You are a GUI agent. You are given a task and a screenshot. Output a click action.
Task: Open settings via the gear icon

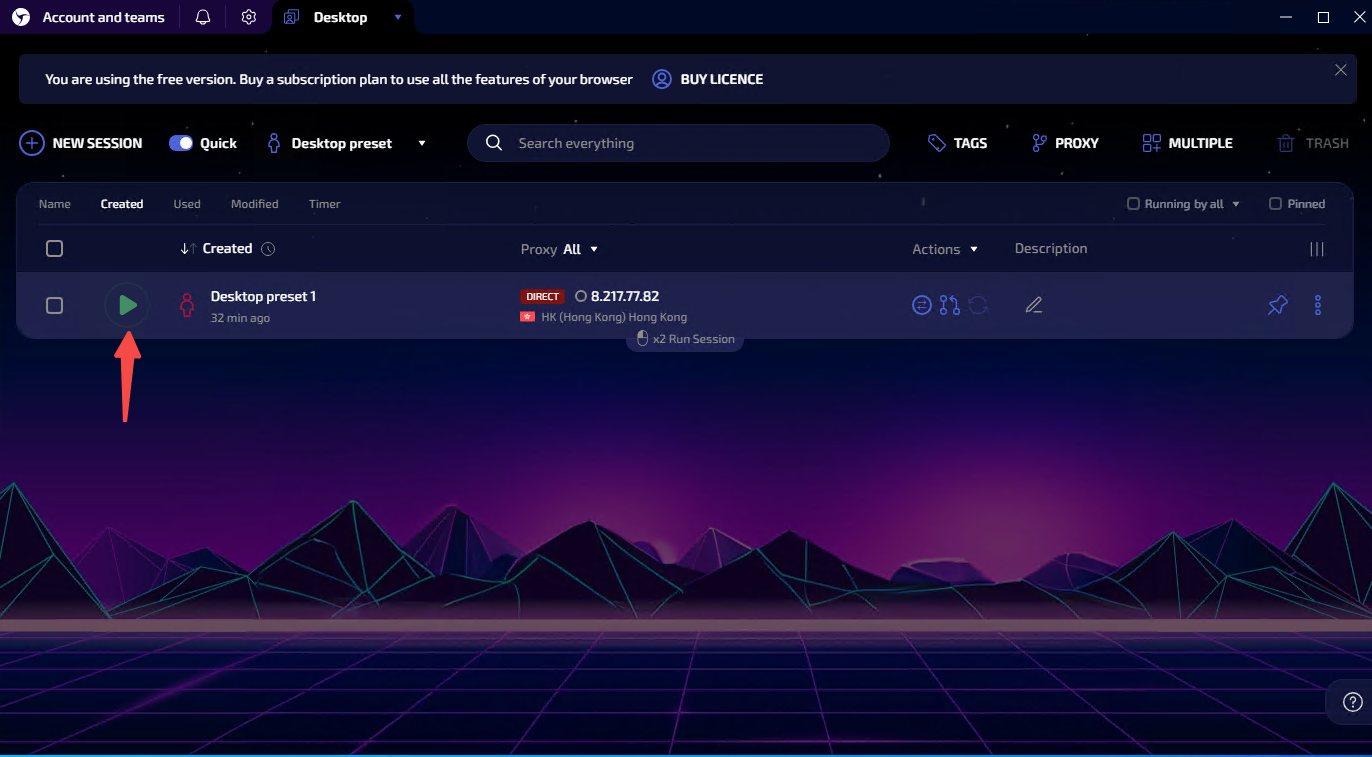pos(249,17)
